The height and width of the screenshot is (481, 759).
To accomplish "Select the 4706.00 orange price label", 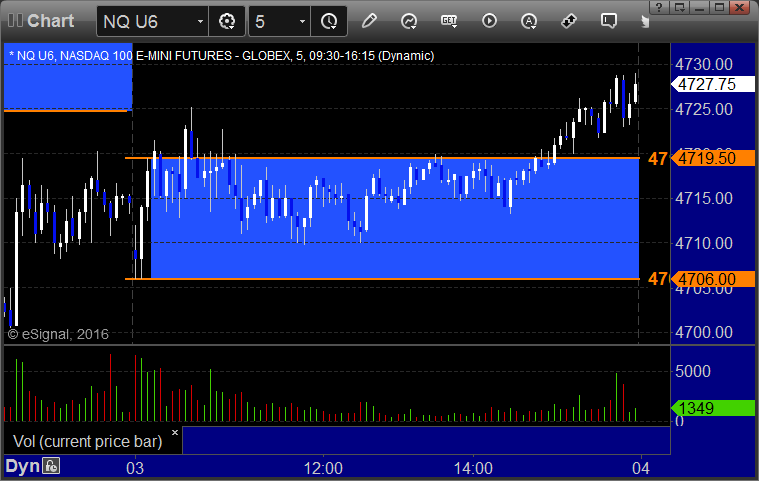I will (x=713, y=279).
